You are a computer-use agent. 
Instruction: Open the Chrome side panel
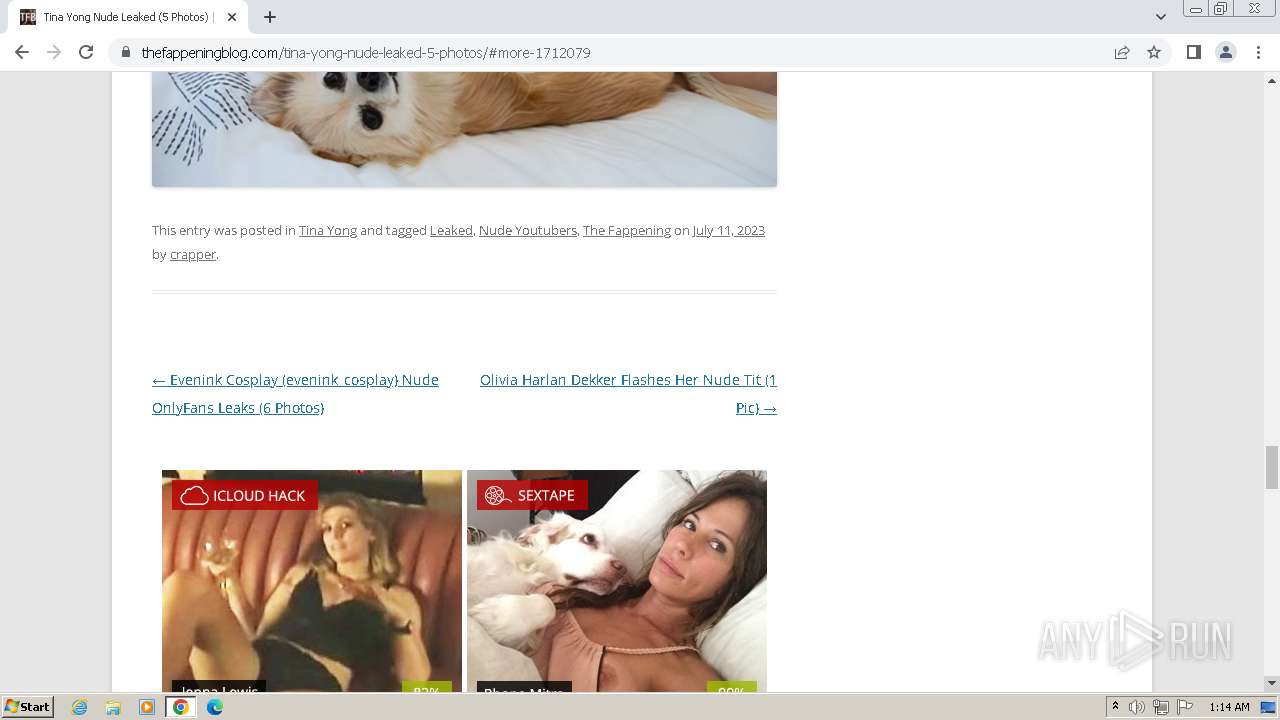click(x=1193, y=52)
